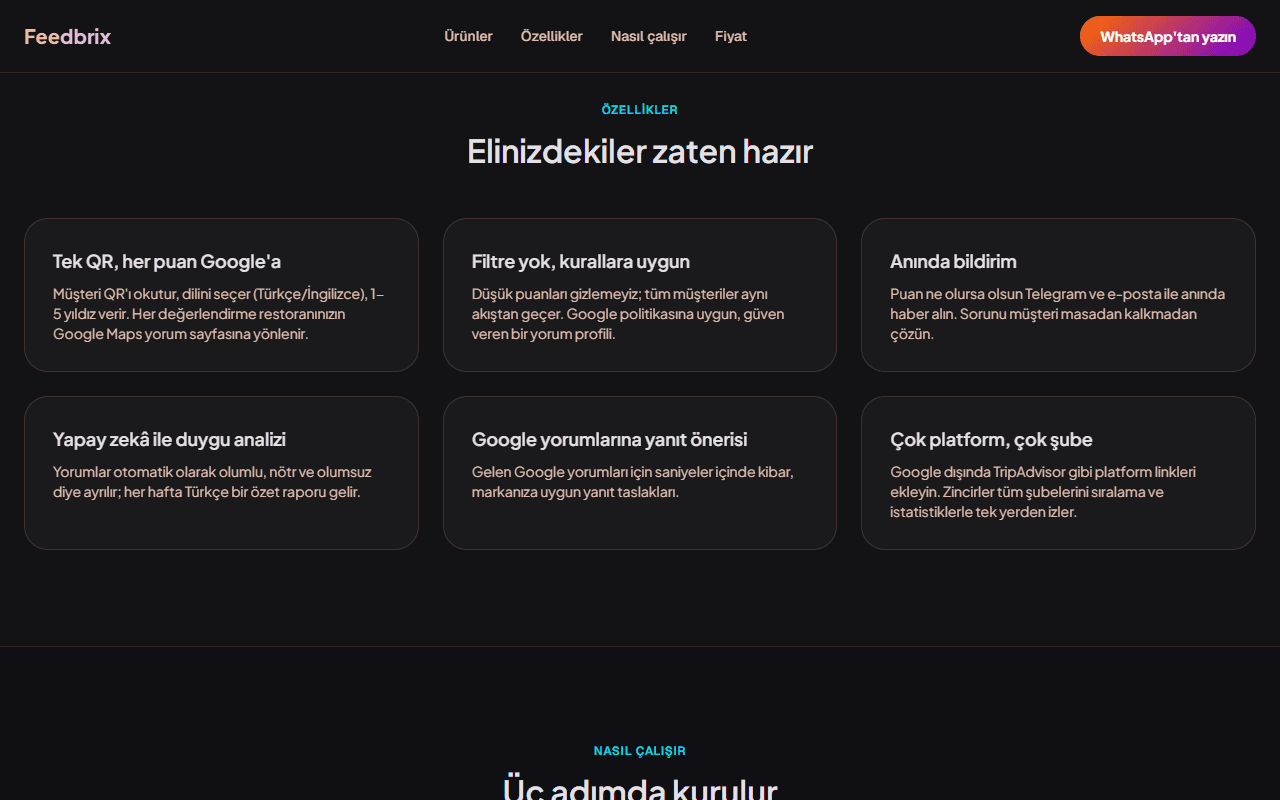Select the card title Filtre yok, kurallara uygun

click(581, 262)
